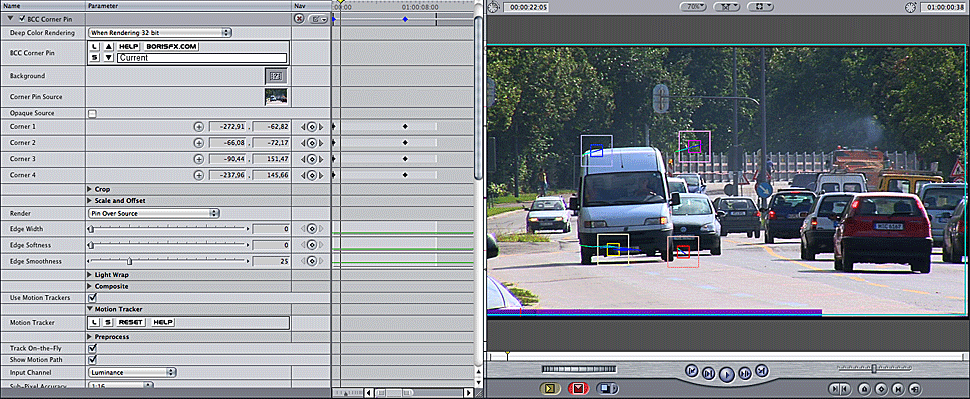Click the Background image well

276,75
